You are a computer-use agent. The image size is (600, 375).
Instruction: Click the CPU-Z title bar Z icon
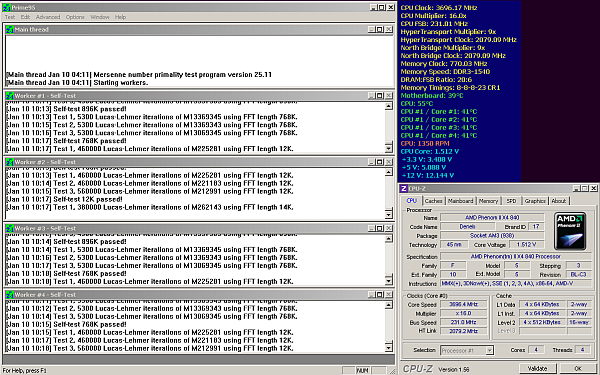click(x=404, y=188)
